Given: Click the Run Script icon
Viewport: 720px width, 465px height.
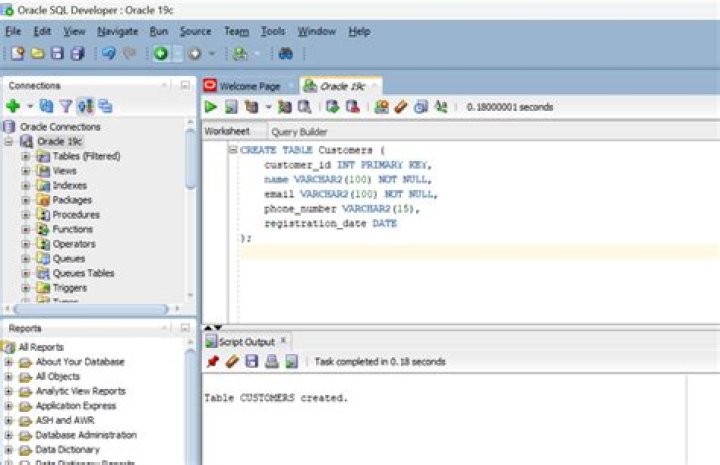Looking at the screenshot, I should [230, 107].
